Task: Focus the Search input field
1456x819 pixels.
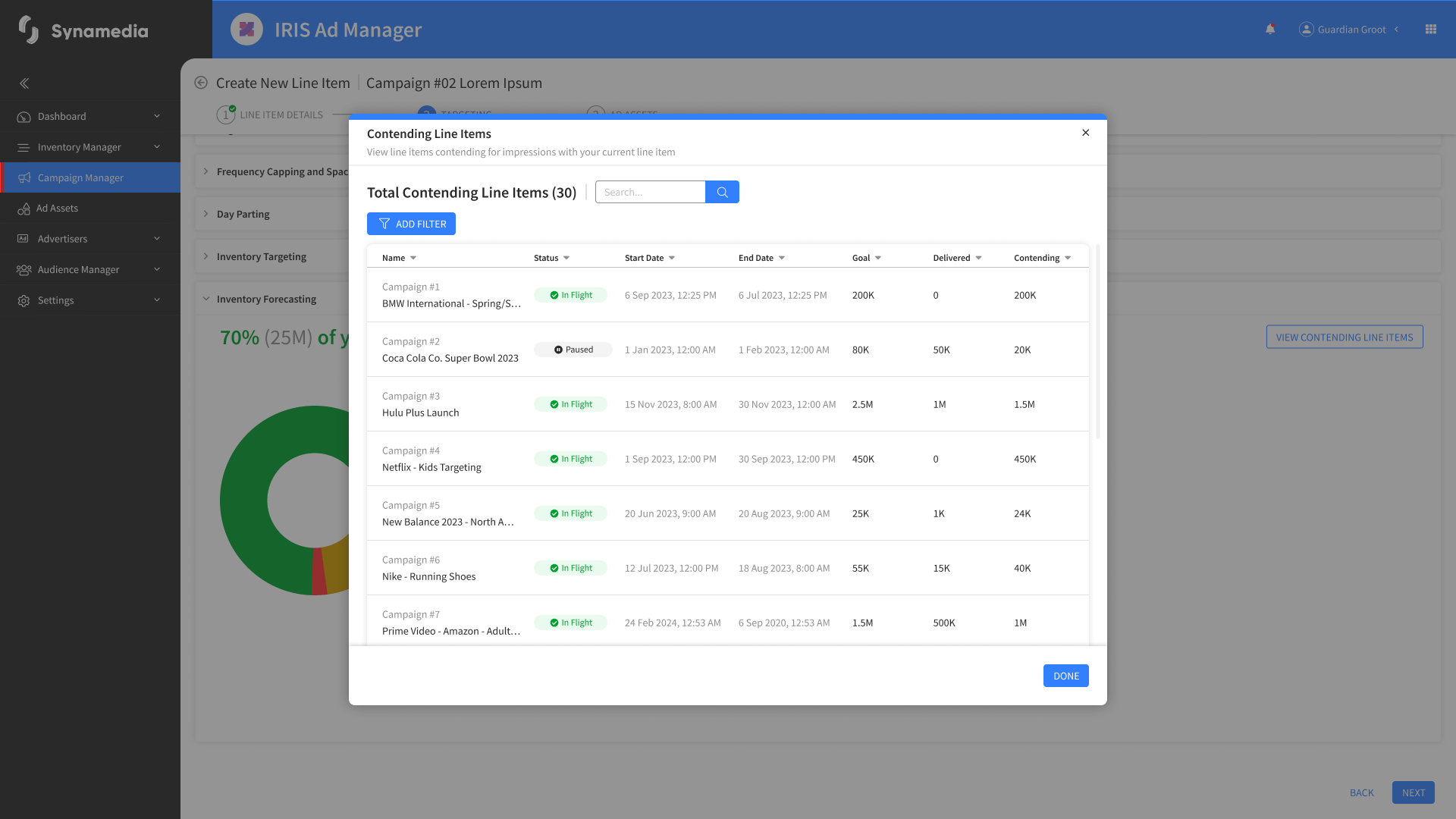Action: pos(651,192)
